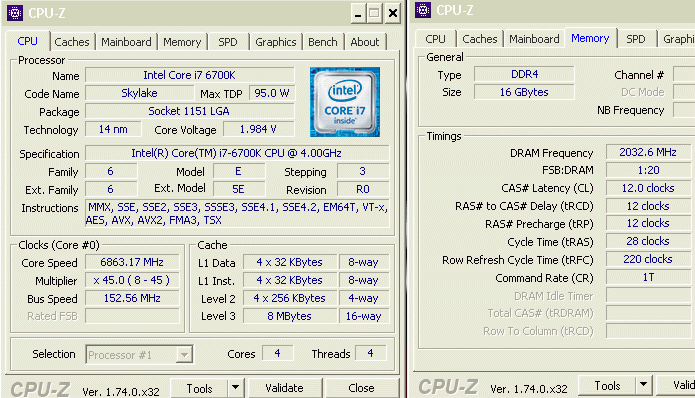This screenshot has height=398, width=695.
Task: Click the Multiplier value x 45.0 ( 8 - 45 )
Action: (x=132, y=281)
